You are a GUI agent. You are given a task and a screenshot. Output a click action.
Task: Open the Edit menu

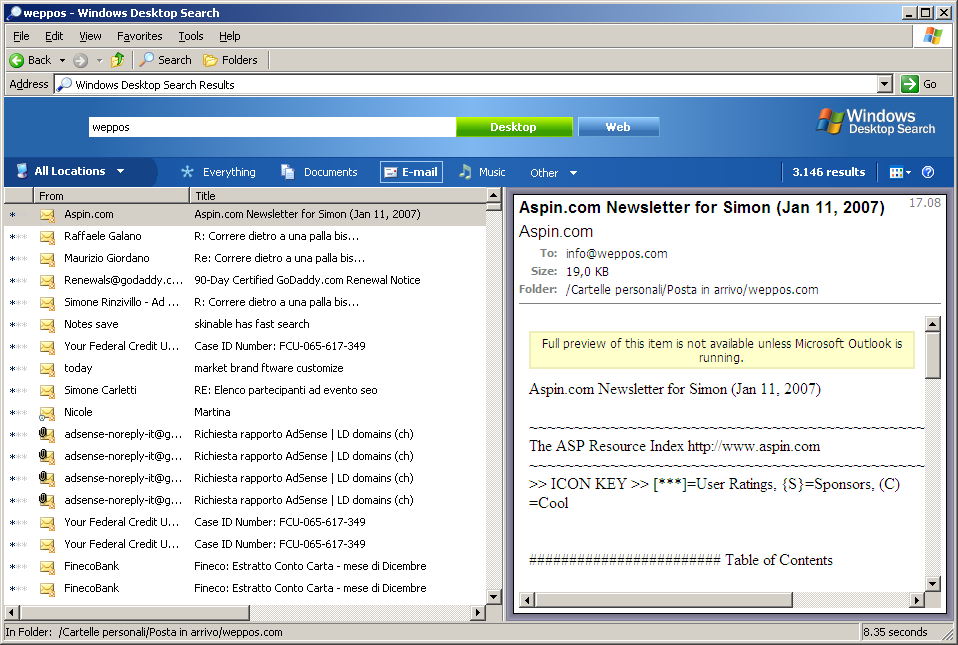tap(54, 36)
